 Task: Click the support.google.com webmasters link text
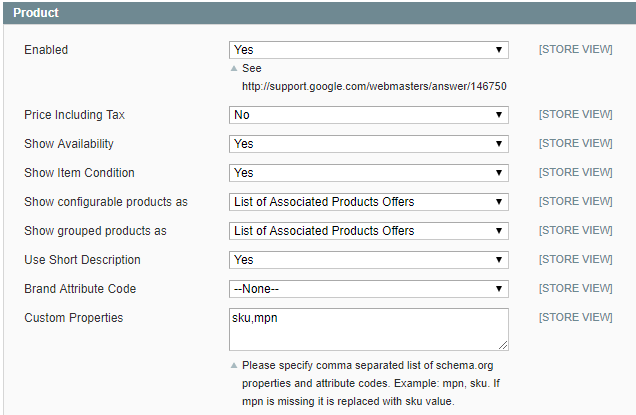[x=373, y=86]
